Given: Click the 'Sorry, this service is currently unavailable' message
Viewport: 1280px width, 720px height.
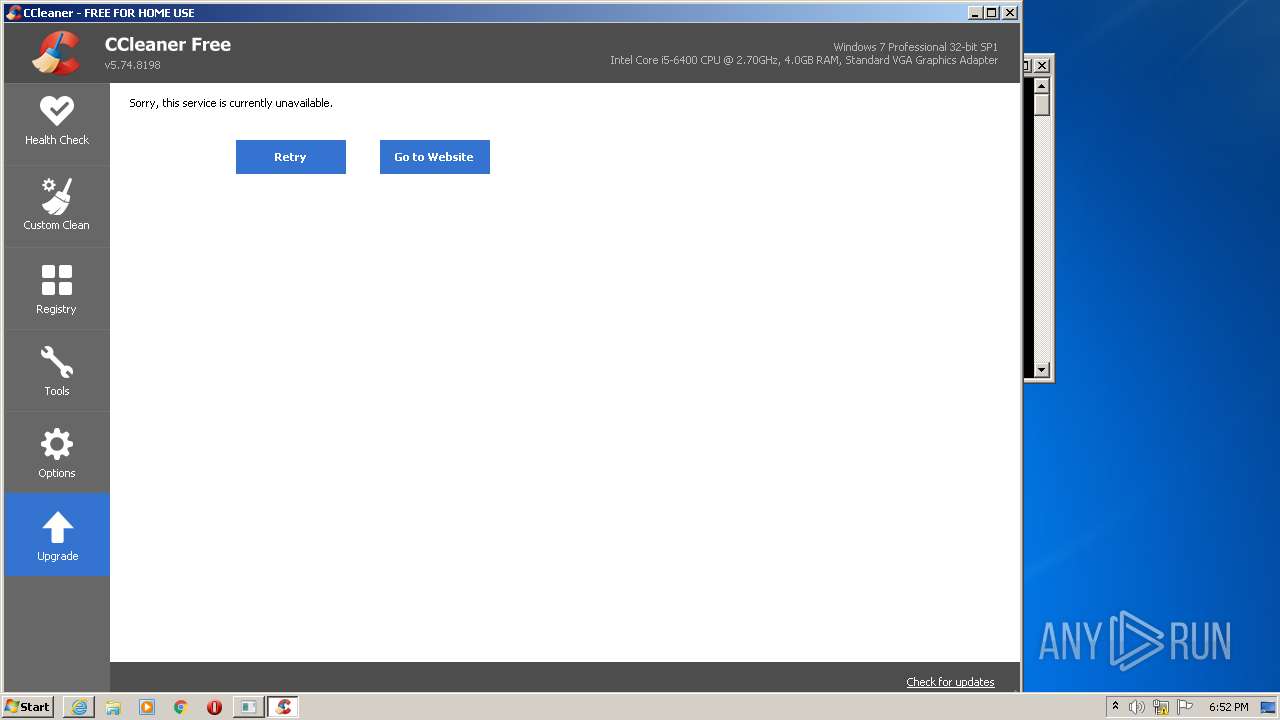Looking at the screenshot, I should [x=231, y=103].
